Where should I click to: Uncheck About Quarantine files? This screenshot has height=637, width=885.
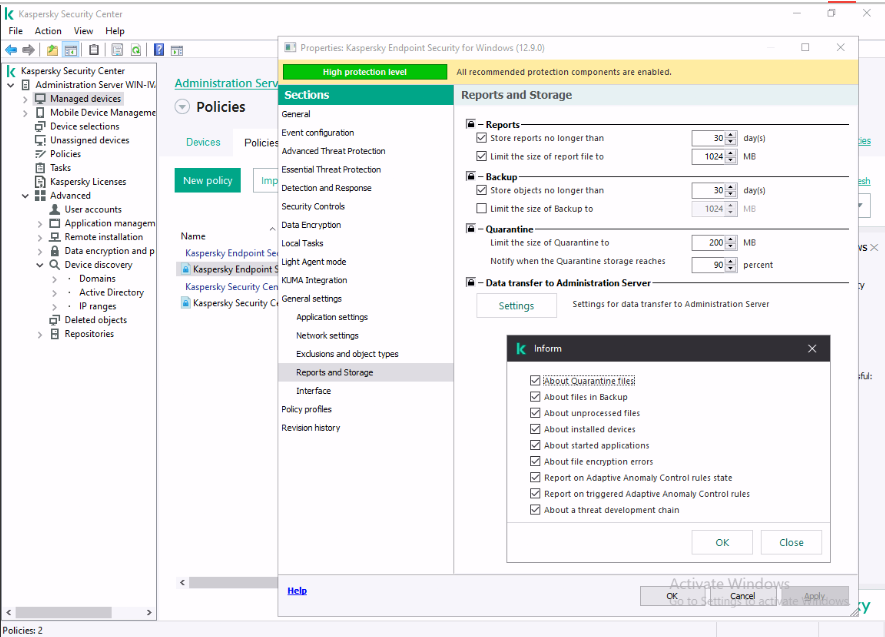535,380
